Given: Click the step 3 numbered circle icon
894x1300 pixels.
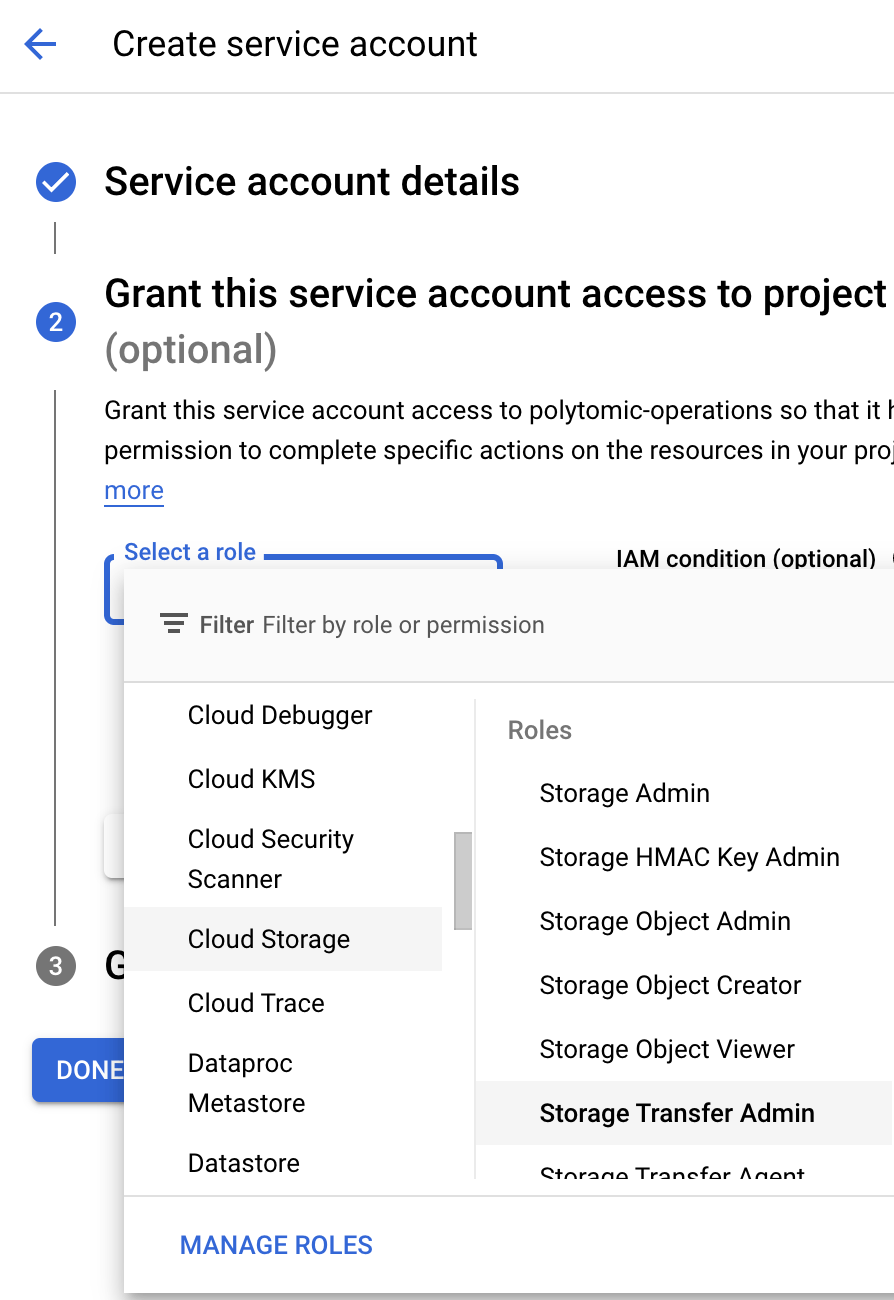Looking at the screenshot, I should [x=55, y=966].
